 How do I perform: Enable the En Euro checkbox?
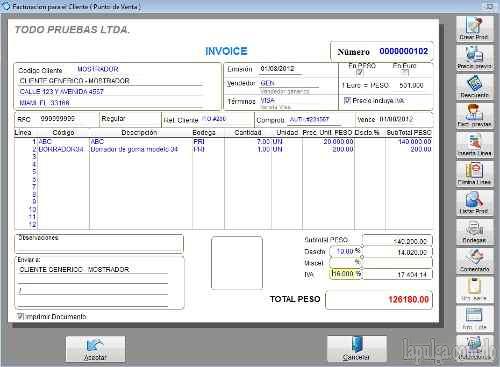[404, 72]
